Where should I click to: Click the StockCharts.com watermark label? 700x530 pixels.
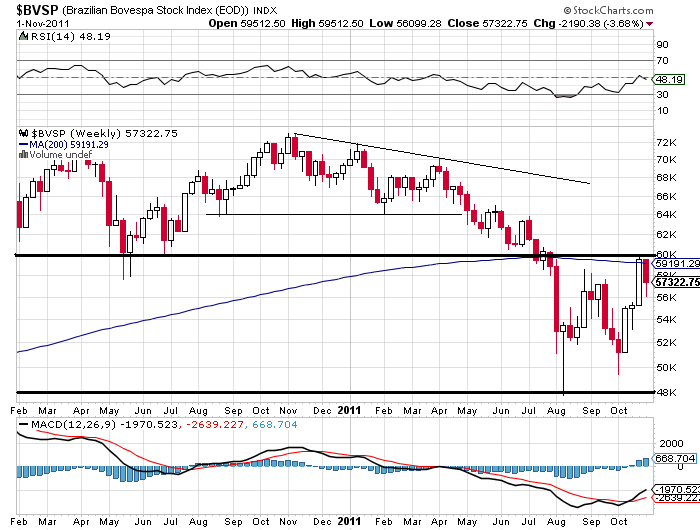tap(608, 10)
